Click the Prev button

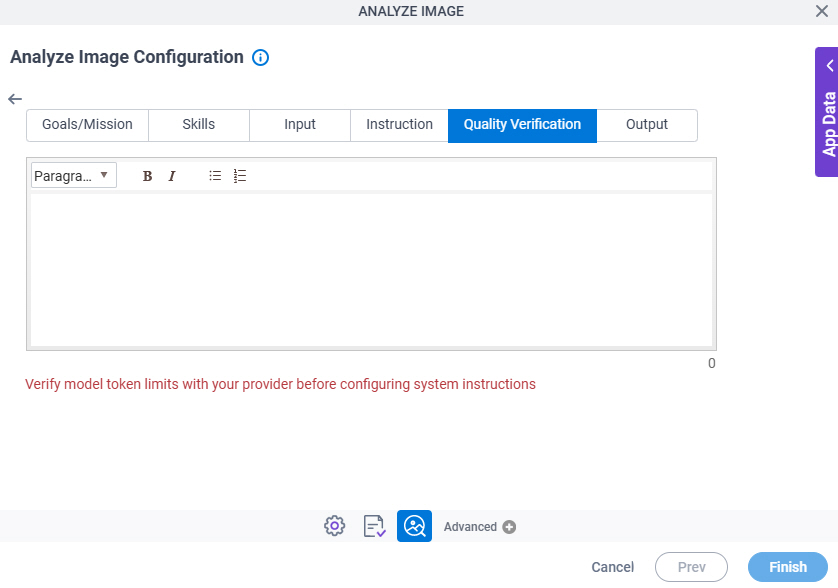692,567
